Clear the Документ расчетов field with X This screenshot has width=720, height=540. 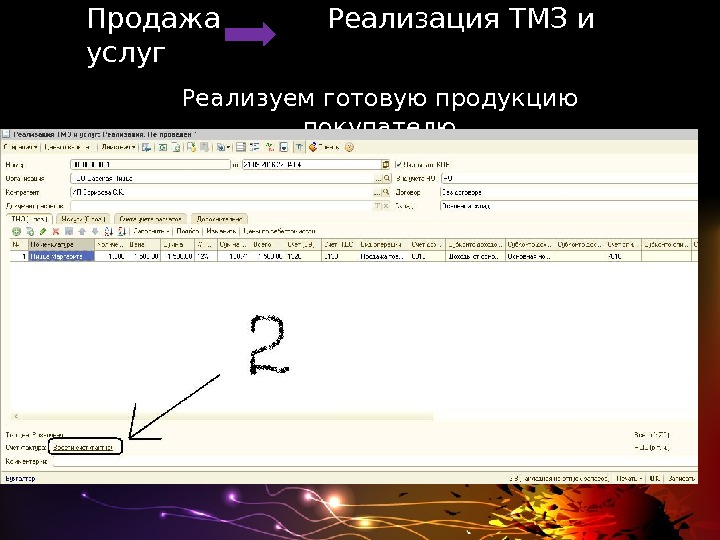387,206
